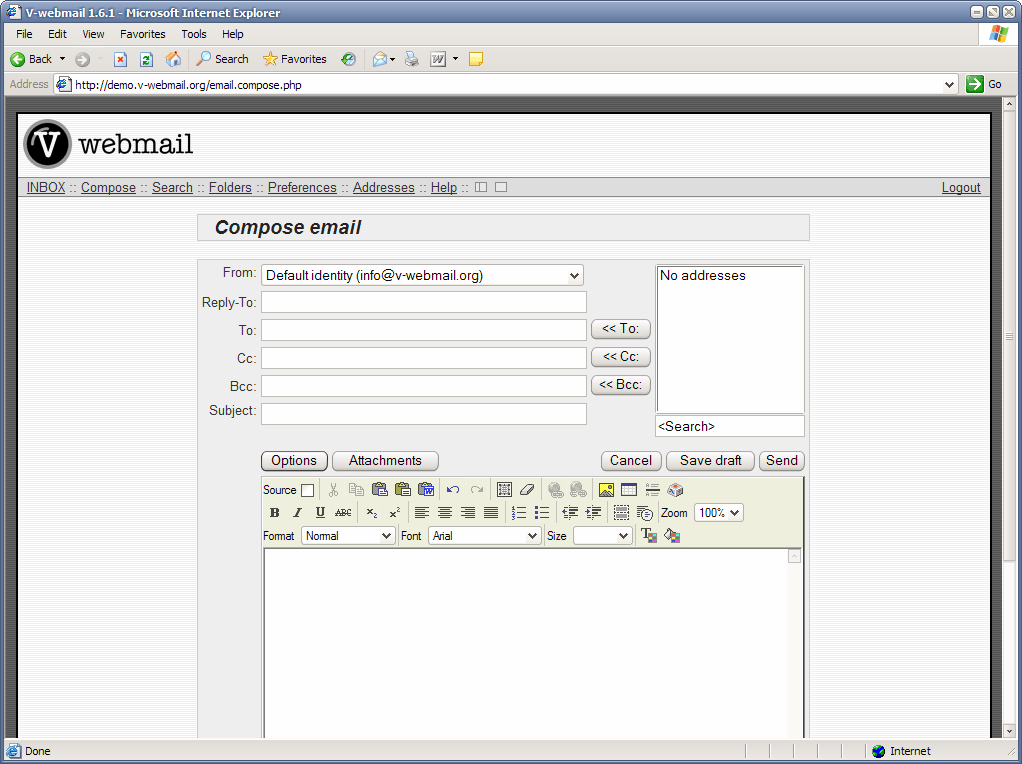1022x764 pixels.
Task: Click the Select All icon
Action: point(504,490)
